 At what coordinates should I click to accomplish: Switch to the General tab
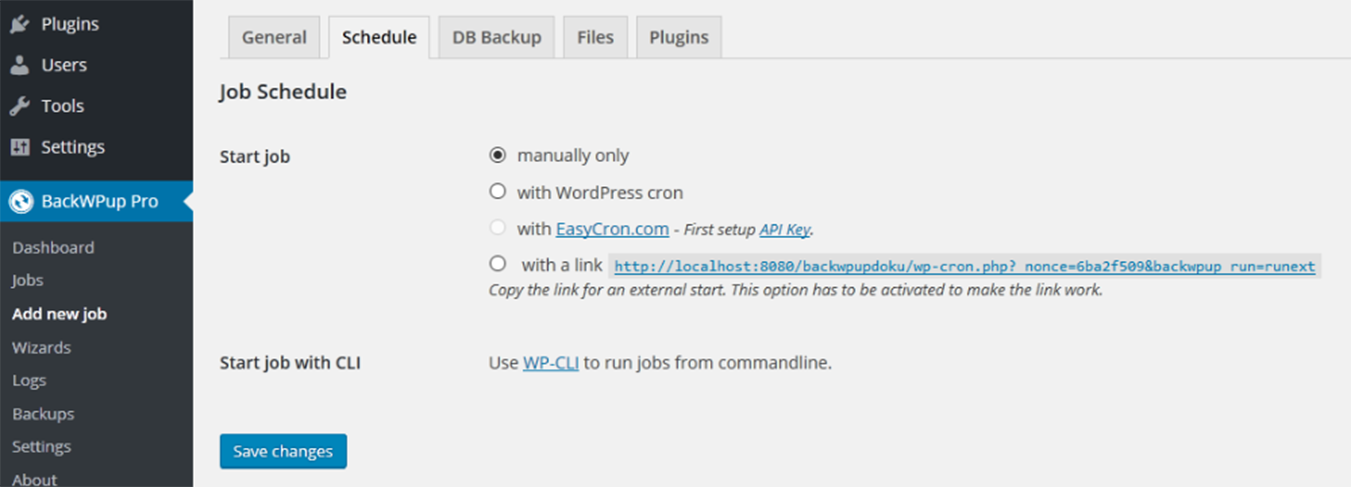click(274, 37)
